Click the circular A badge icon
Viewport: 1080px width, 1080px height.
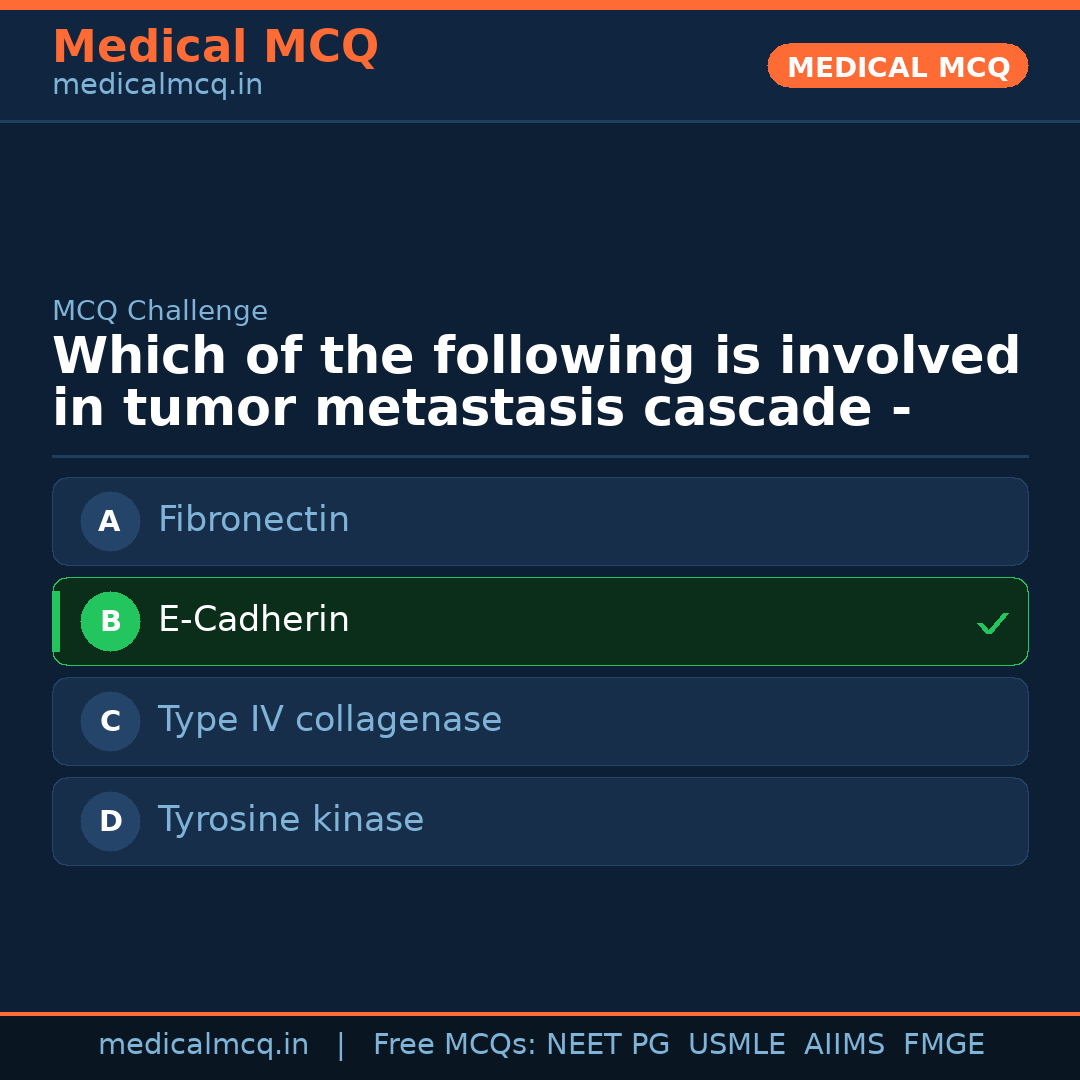110,521
